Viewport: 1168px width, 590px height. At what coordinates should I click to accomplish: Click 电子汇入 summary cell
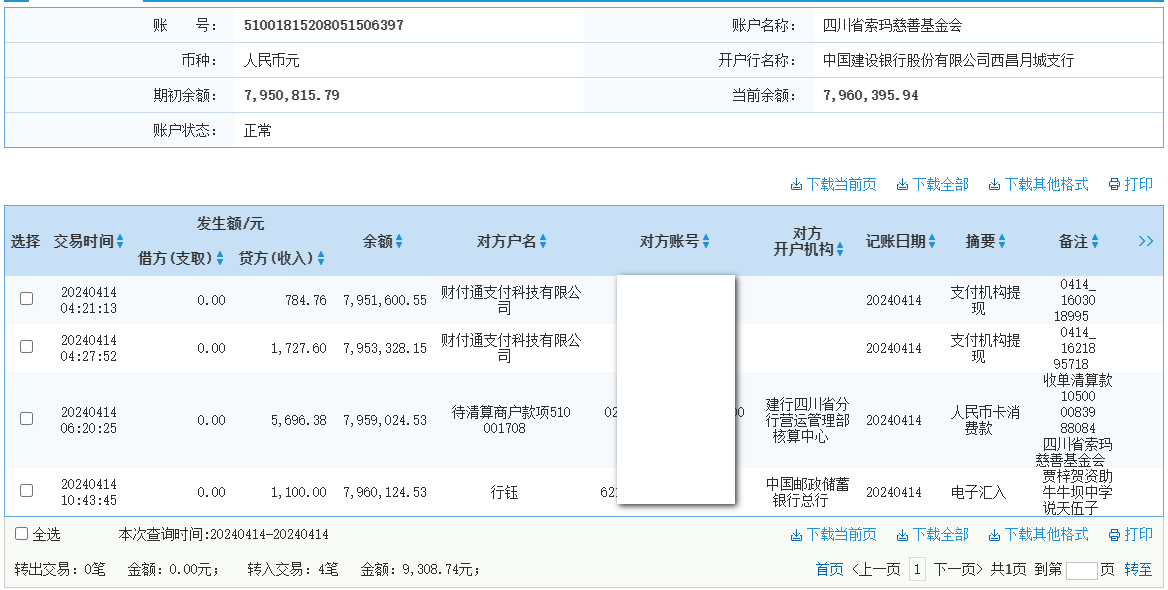click(x=979, y=492)
